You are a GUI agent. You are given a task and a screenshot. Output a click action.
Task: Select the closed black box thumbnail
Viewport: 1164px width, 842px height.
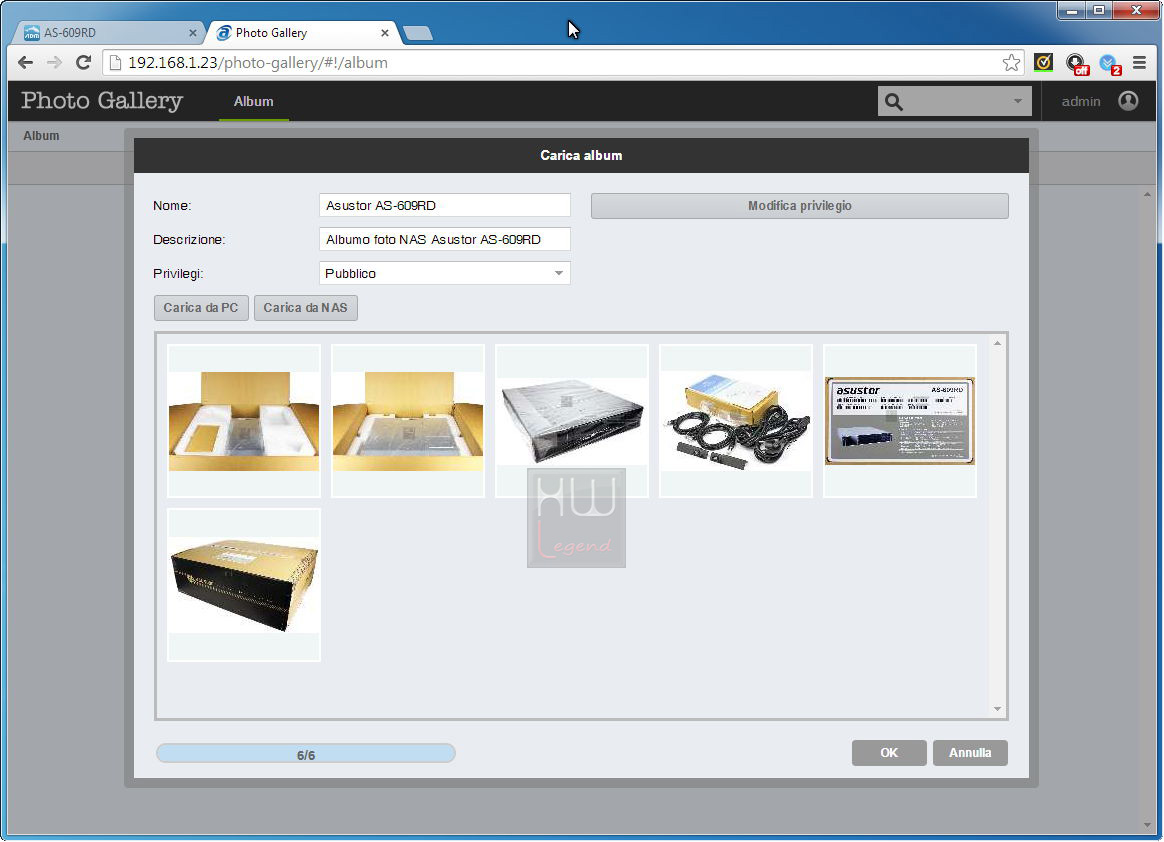pyautogui.click(x=244, y=585)
